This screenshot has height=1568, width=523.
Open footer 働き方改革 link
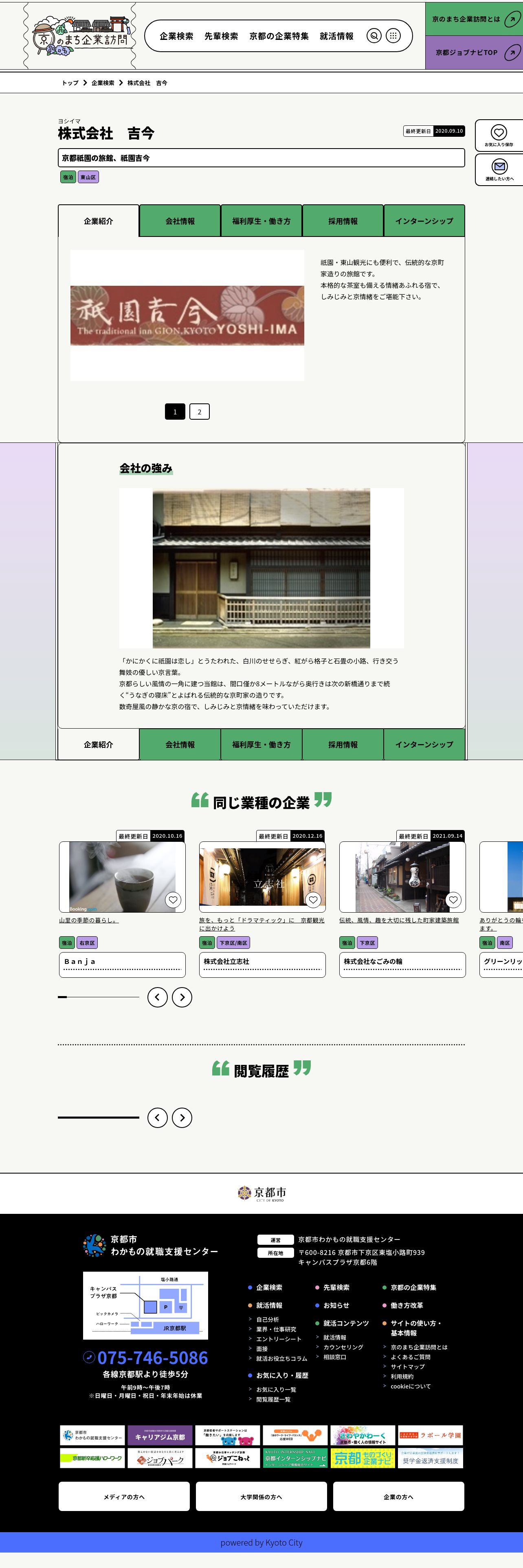(407, 1305)
